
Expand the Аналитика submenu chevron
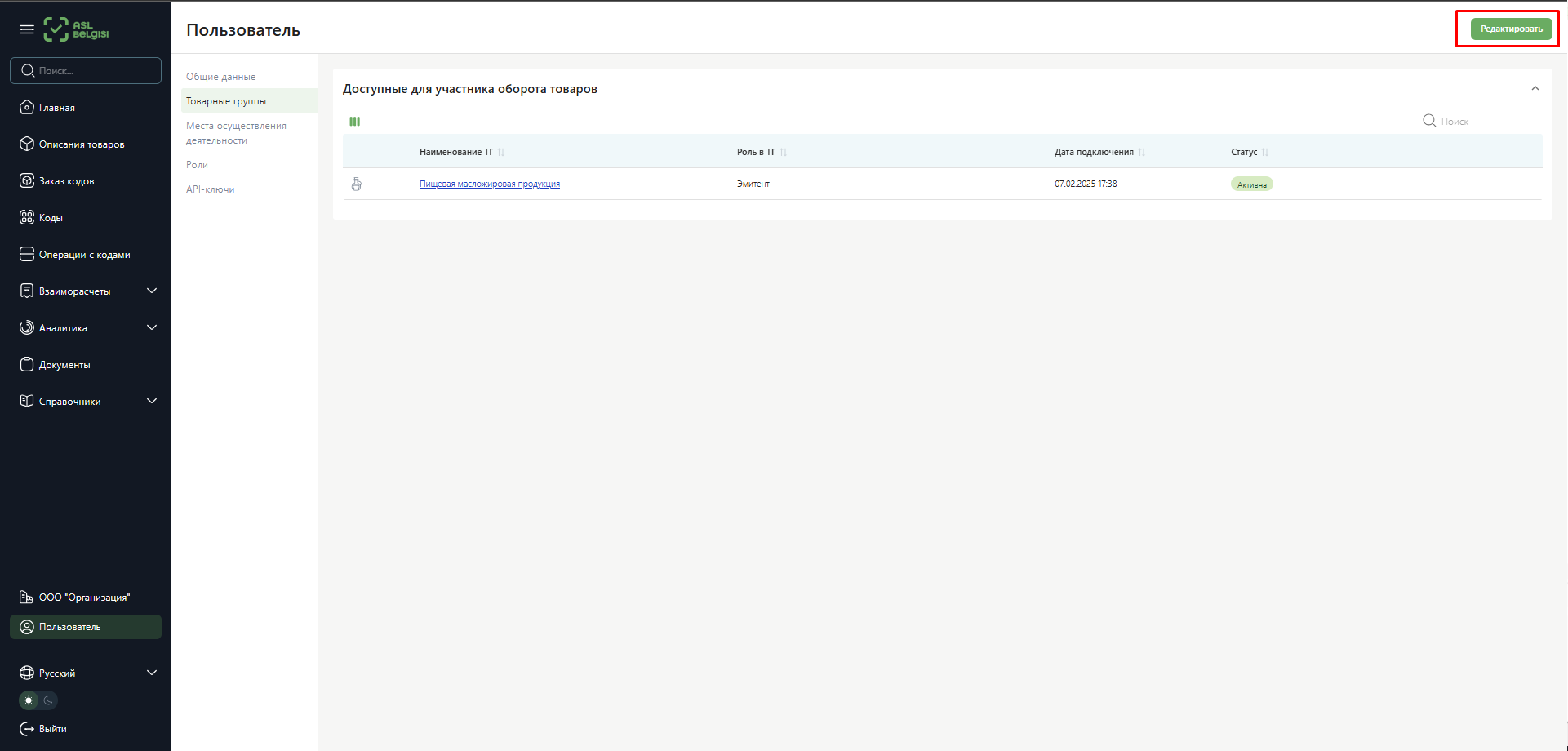click(x=152, y=327)
